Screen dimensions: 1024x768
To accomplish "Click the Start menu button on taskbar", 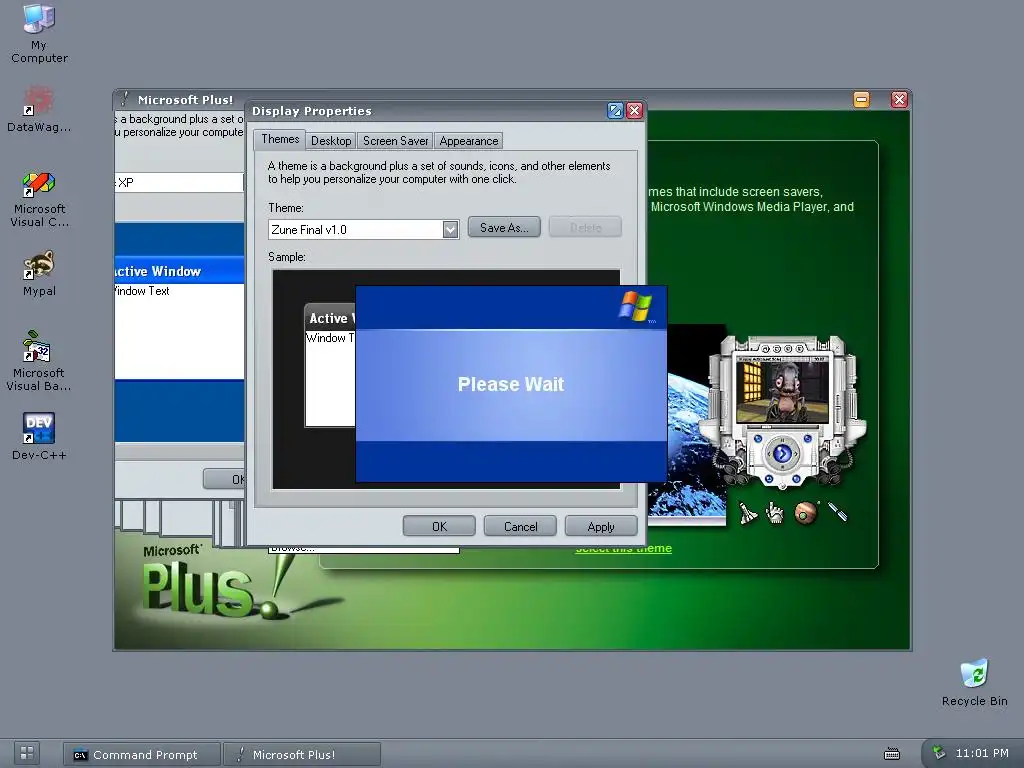I will point(27,753).
